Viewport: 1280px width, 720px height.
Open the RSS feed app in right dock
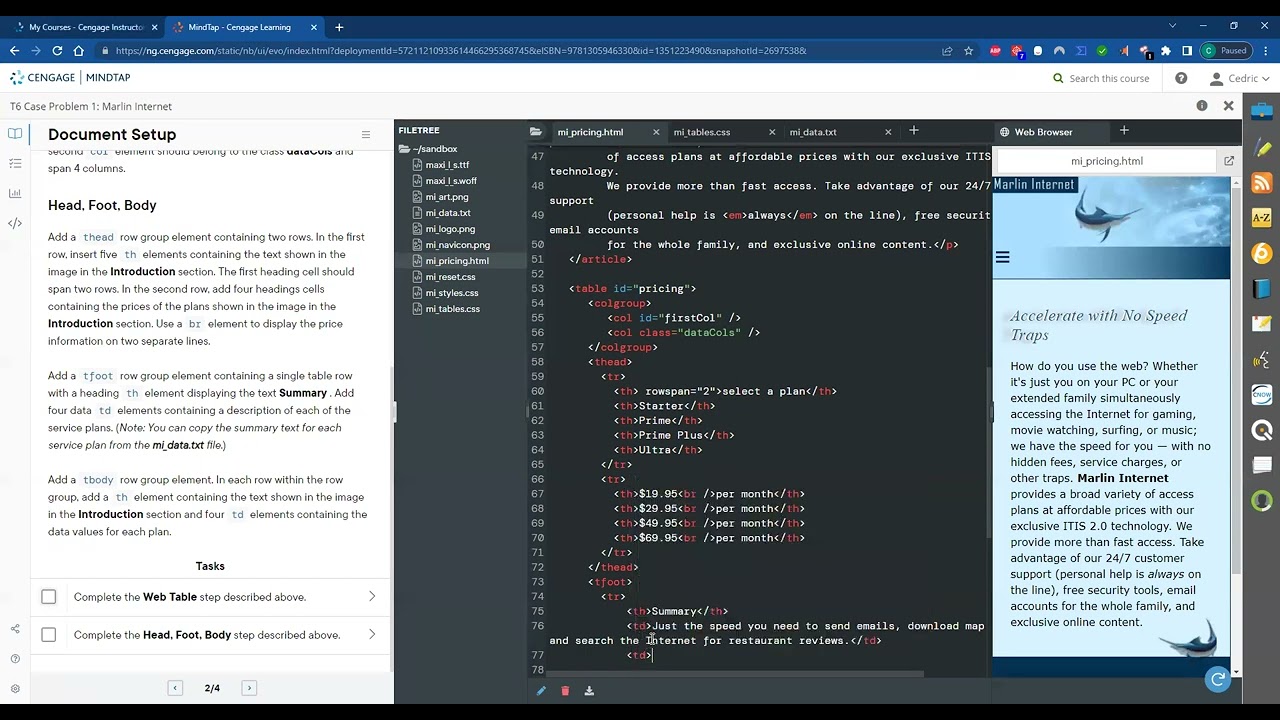tap(1262, 183)
